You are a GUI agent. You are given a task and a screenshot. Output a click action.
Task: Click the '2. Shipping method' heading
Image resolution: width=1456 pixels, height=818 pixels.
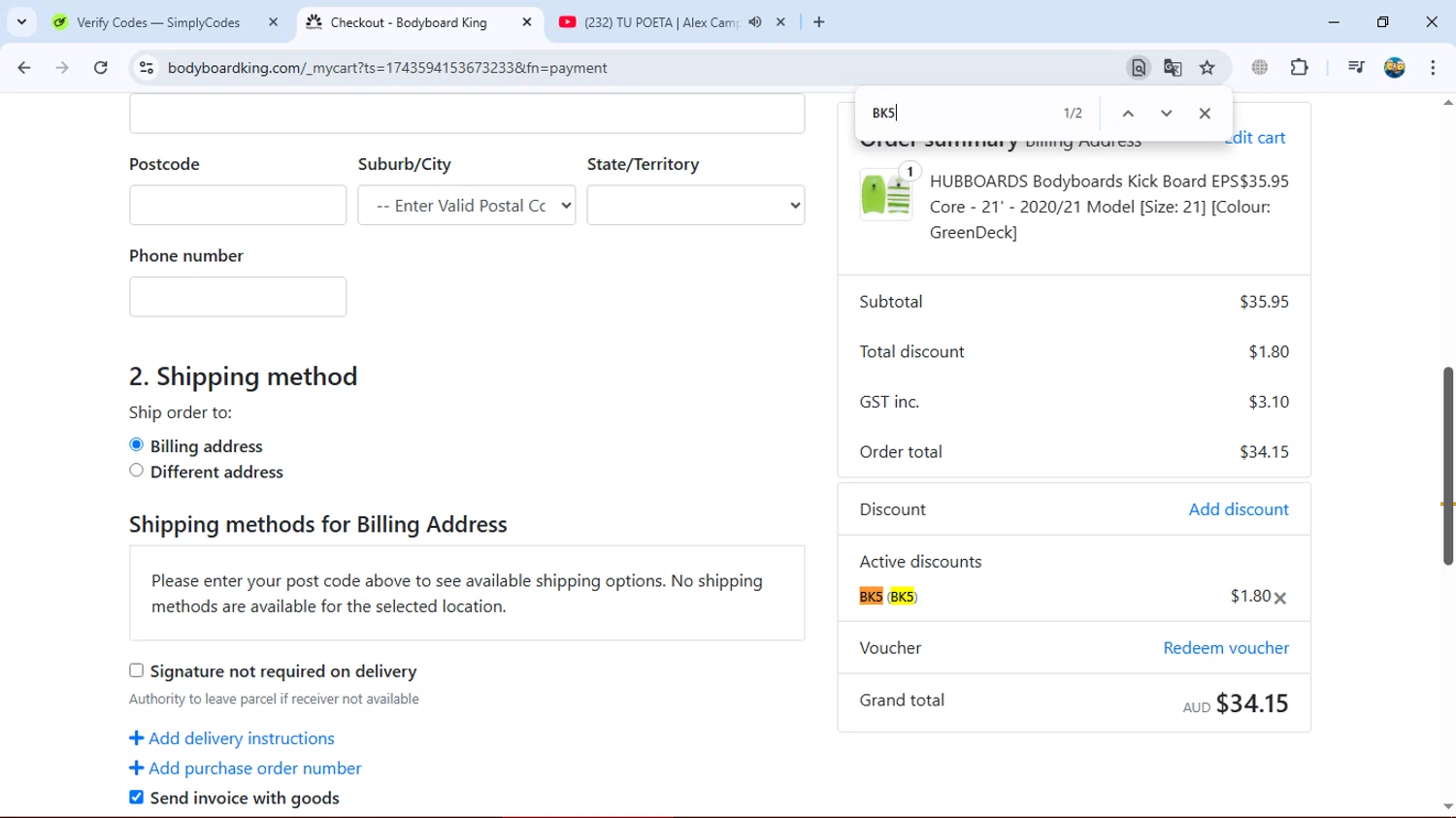(x=244, y=376)
